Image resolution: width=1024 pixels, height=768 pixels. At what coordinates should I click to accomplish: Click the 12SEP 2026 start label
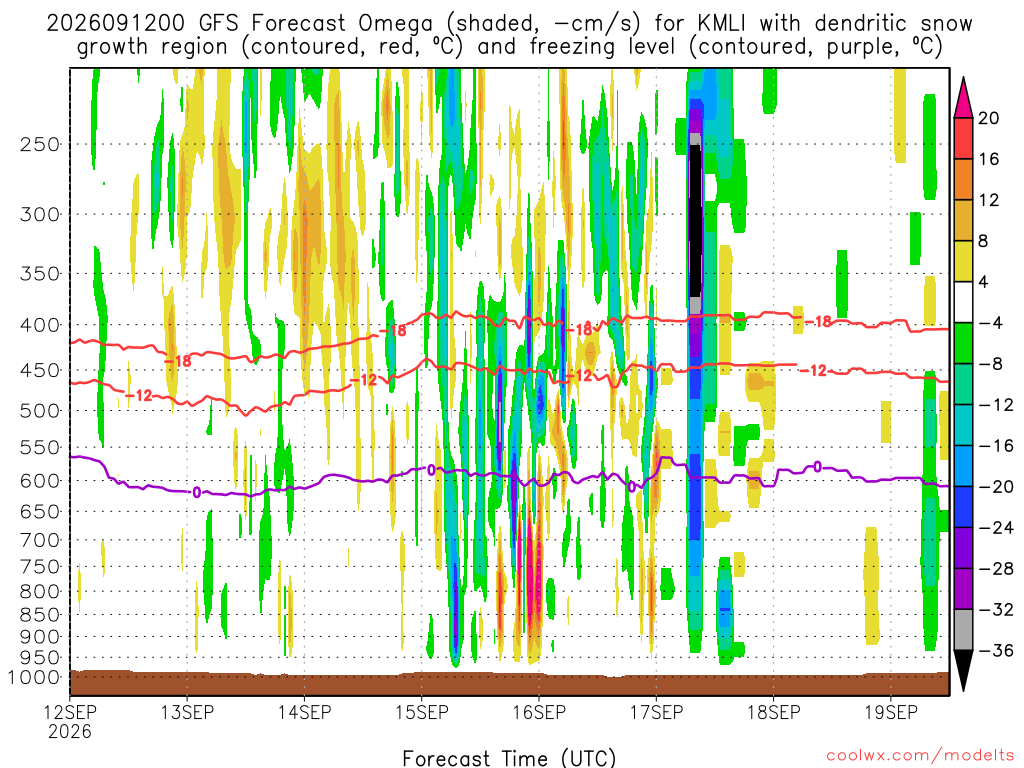pyautogui.click(x=70, y=722)
